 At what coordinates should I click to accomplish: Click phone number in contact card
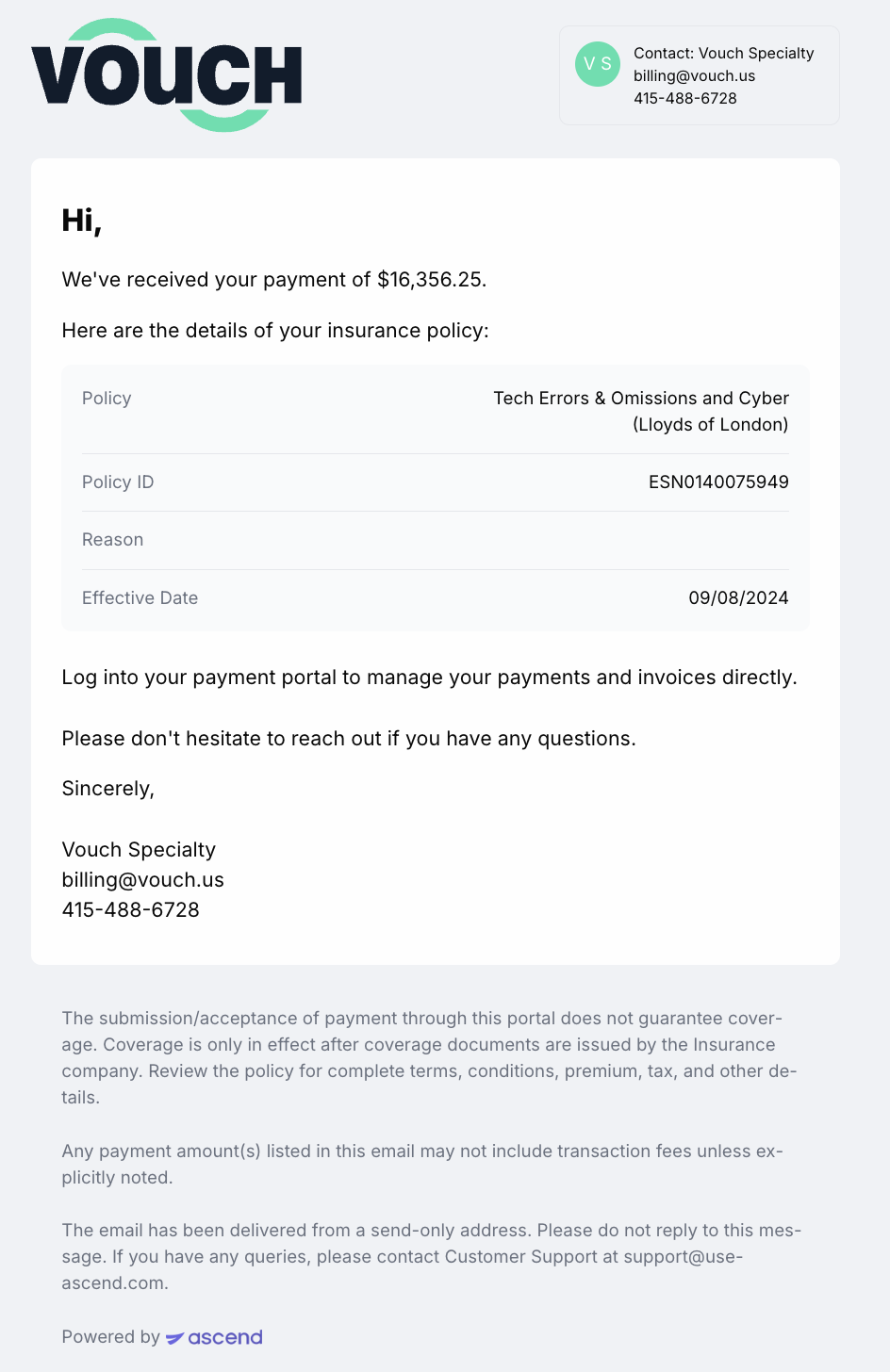pos(685,98)
